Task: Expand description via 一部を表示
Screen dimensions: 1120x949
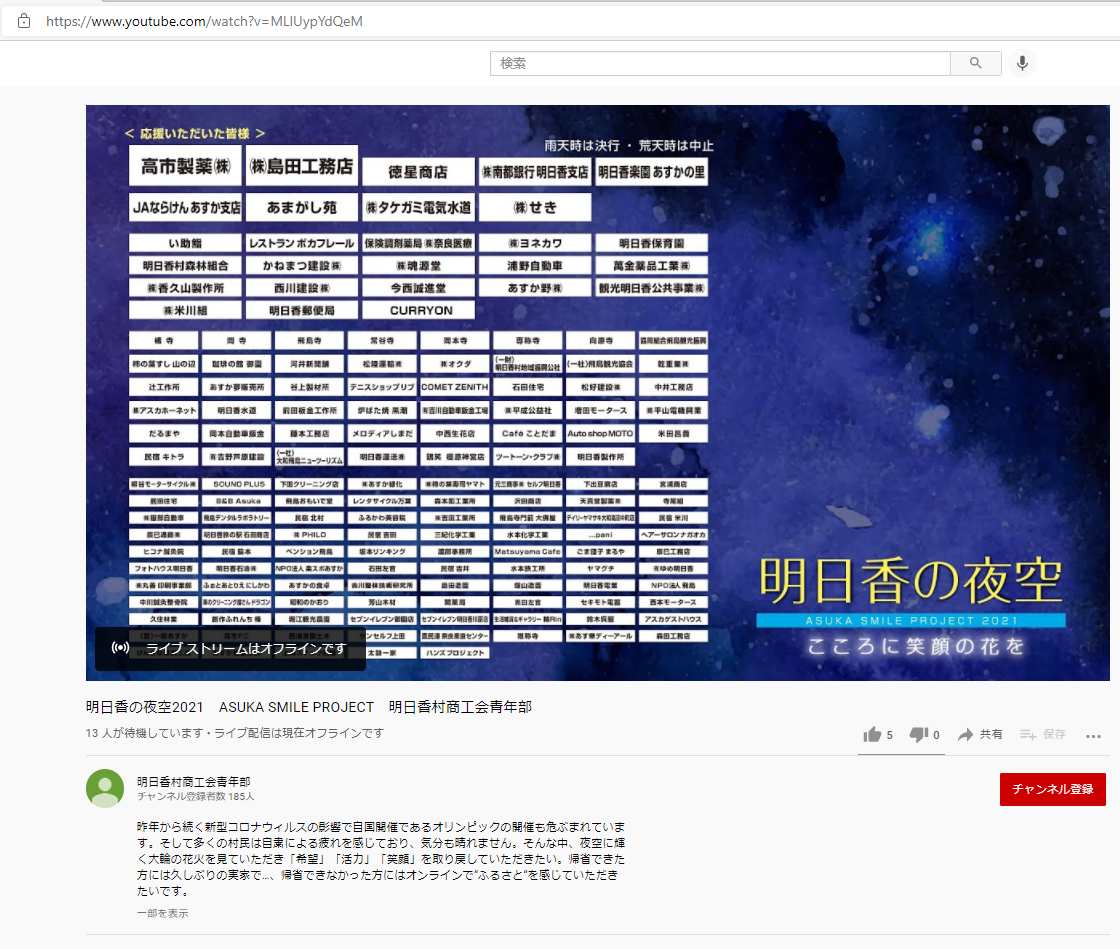Action: click(x=163, y=913)
